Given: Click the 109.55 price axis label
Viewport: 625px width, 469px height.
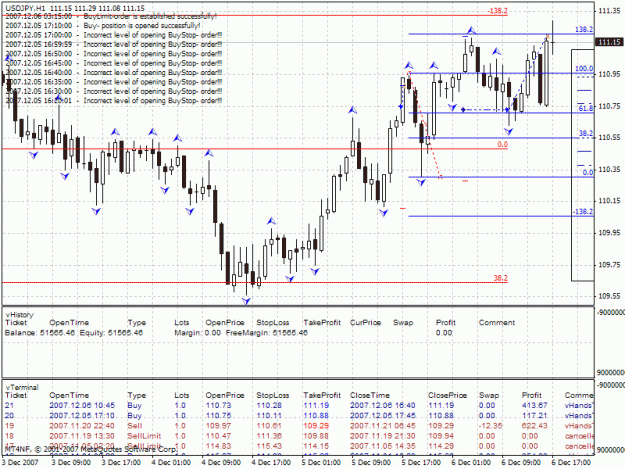Looking at the screenshot, I should click(609, 296).
